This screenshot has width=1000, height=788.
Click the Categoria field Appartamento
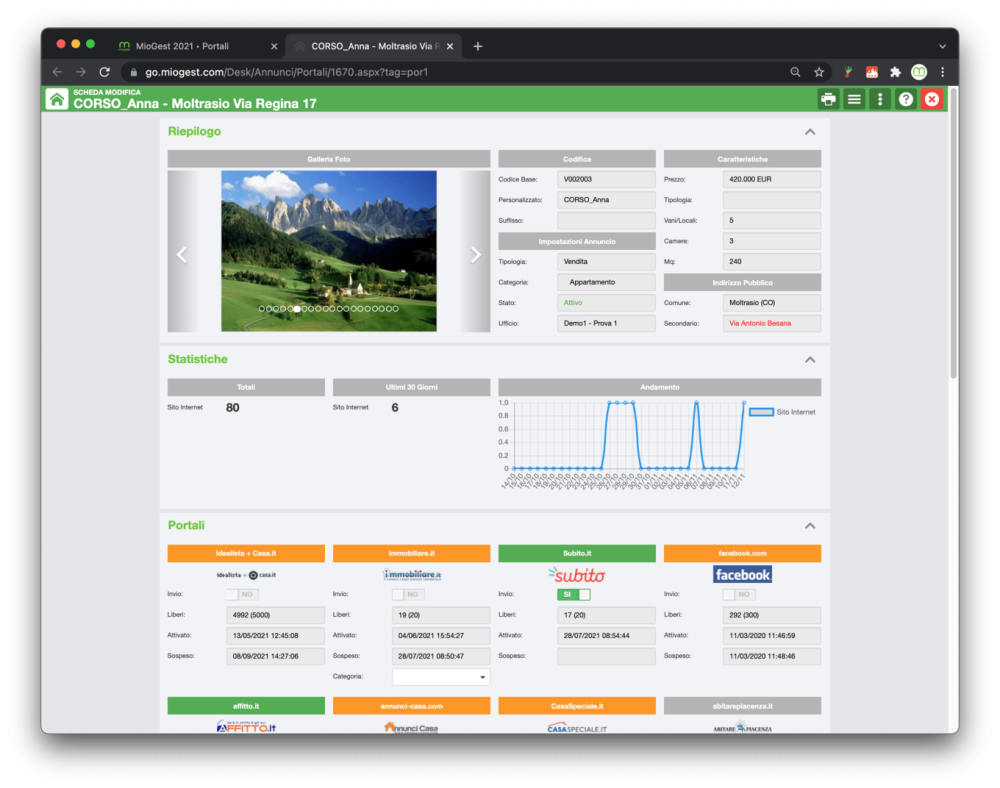click(606, 282)
